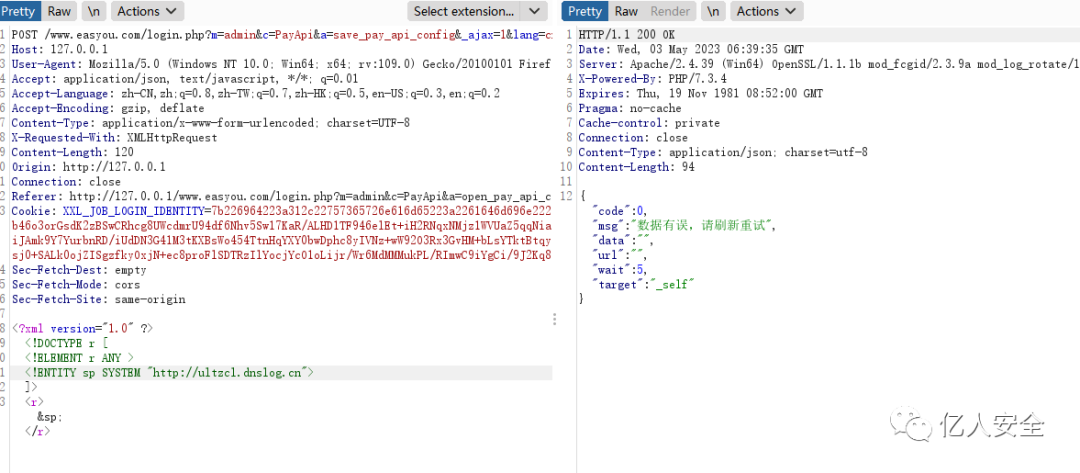Click the response Connection: close header
Image resolution: width=1080 pixels, height=473 pixels.
pos(633,138)
